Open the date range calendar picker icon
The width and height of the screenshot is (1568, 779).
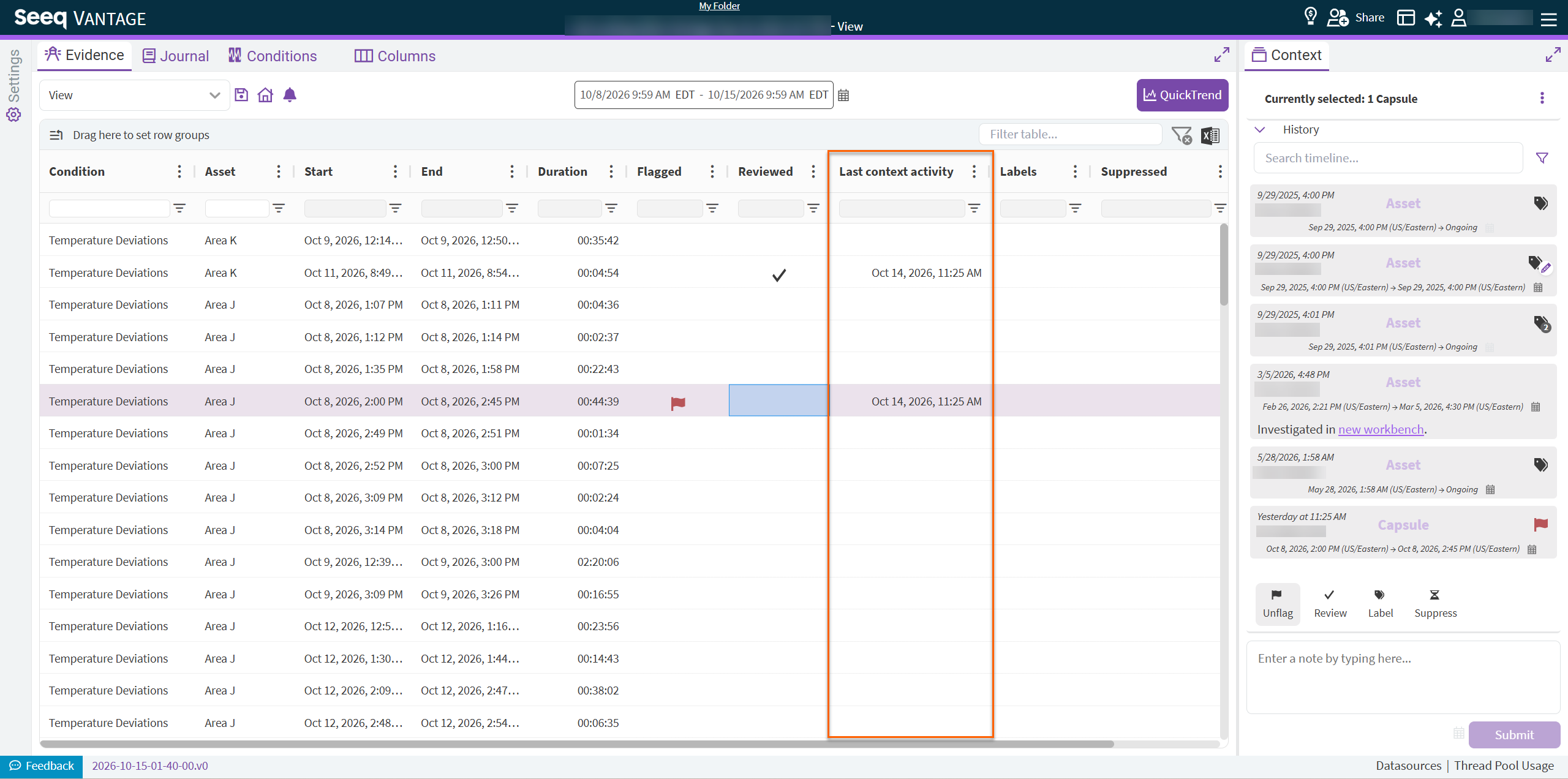tap(843, 96)
